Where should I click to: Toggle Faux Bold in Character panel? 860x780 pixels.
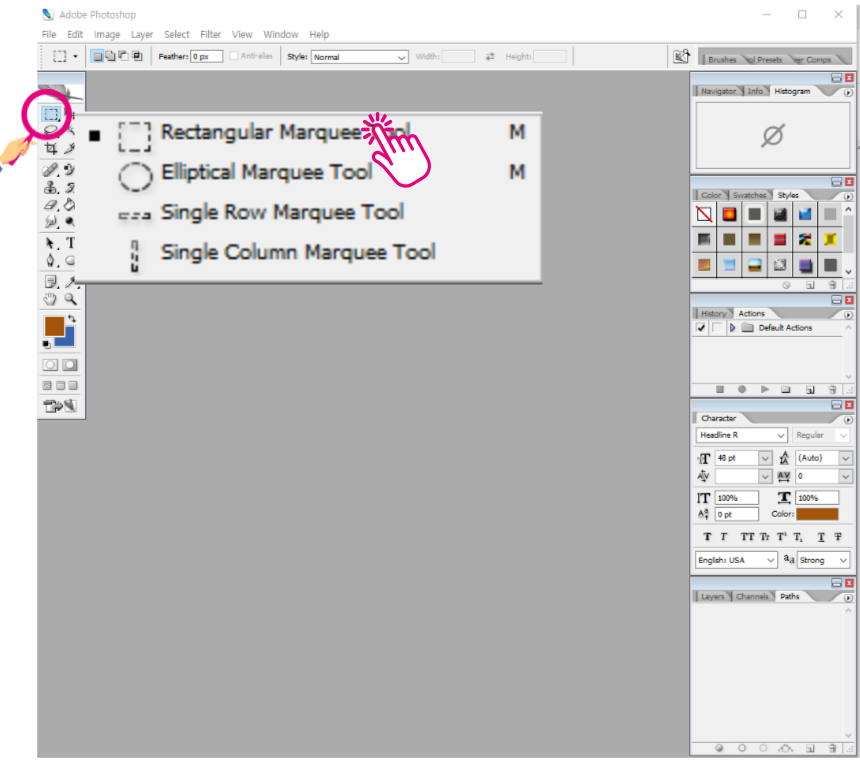[708, 537]
